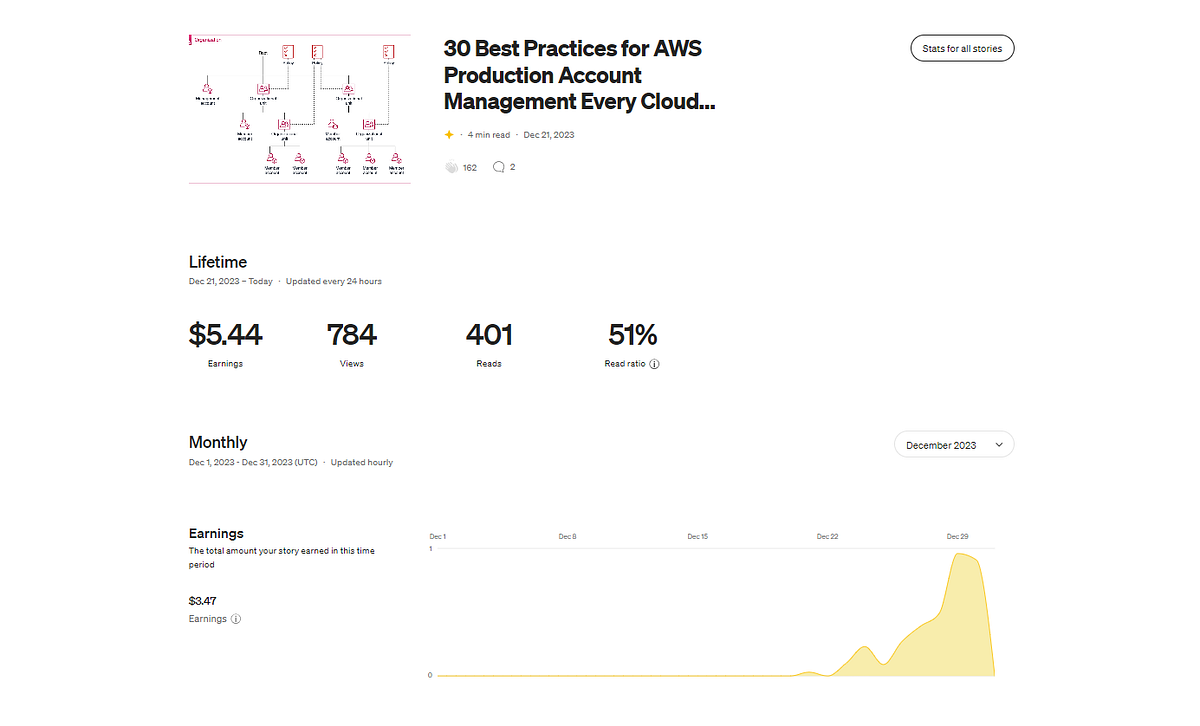This screenshot has height=726, width=1200.
Task: Click the Dec 29 peak on earnings chart
Action: point(962,555)
